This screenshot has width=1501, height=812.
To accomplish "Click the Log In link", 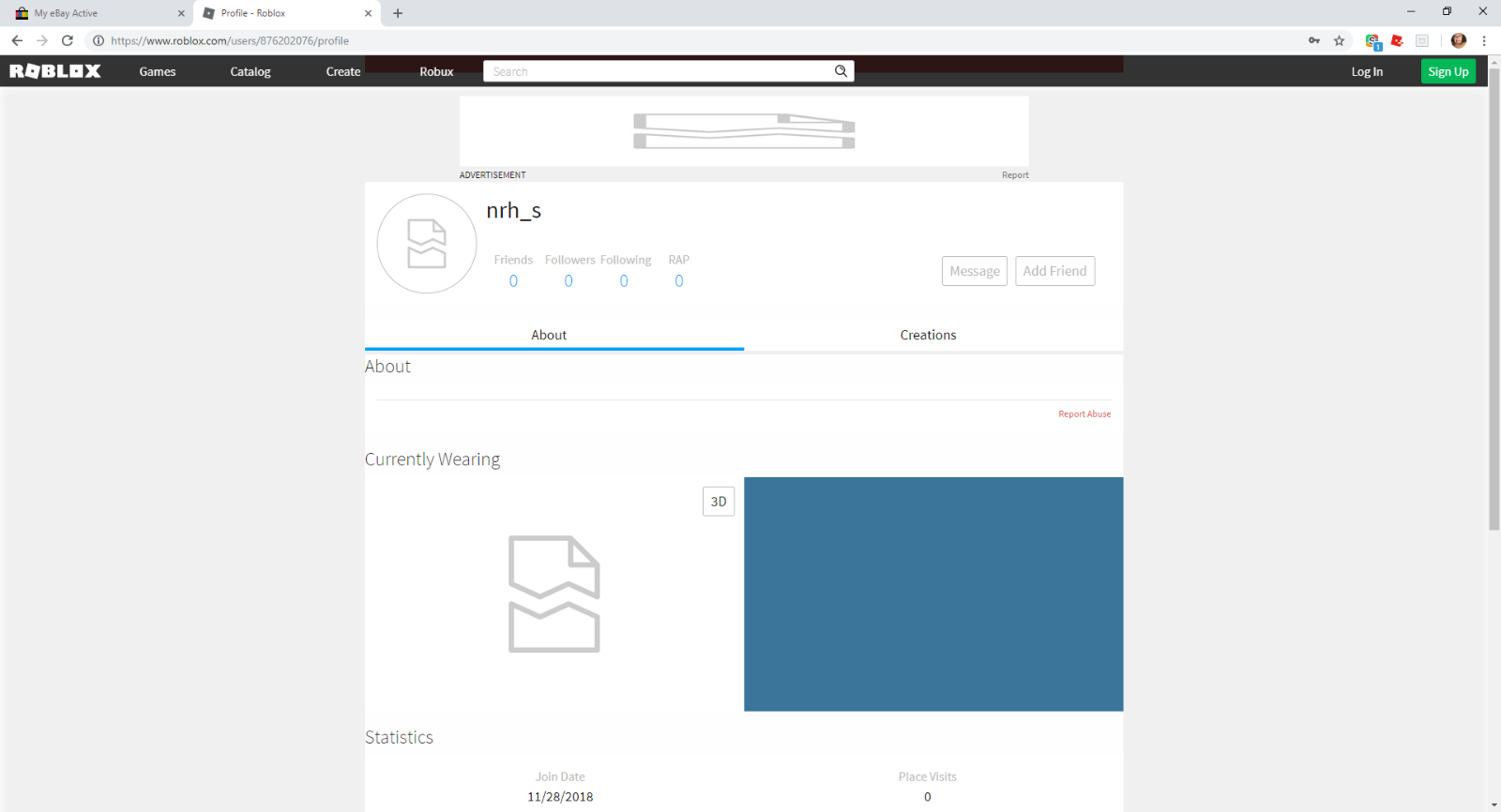I will point(1367,71).
